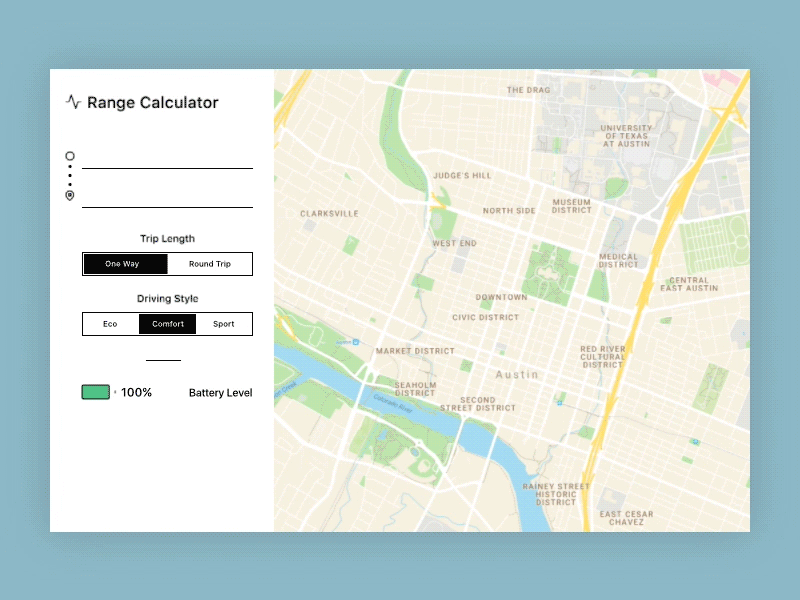Image resolution: width=800 pixels, height=600 pixels.
Task: Click the dotted connector between origin and destination icons
Action: 69,175
